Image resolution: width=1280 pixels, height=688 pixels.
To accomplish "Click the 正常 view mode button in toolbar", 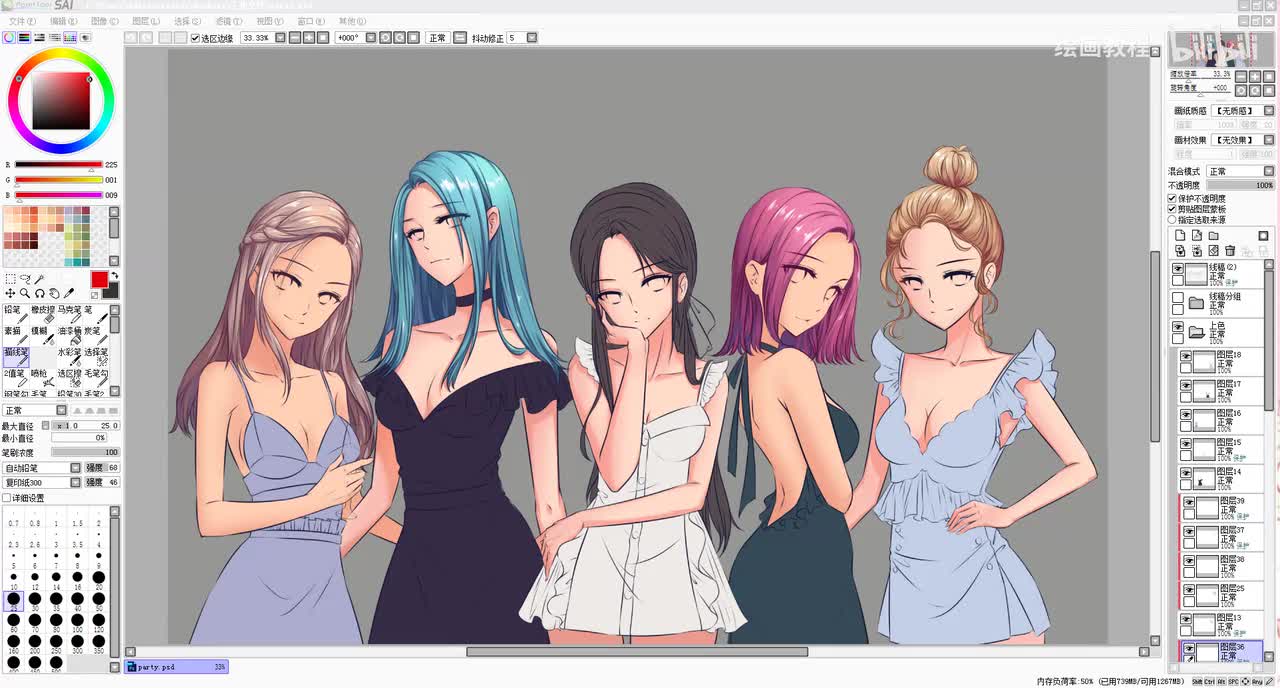I will point(437,38).
